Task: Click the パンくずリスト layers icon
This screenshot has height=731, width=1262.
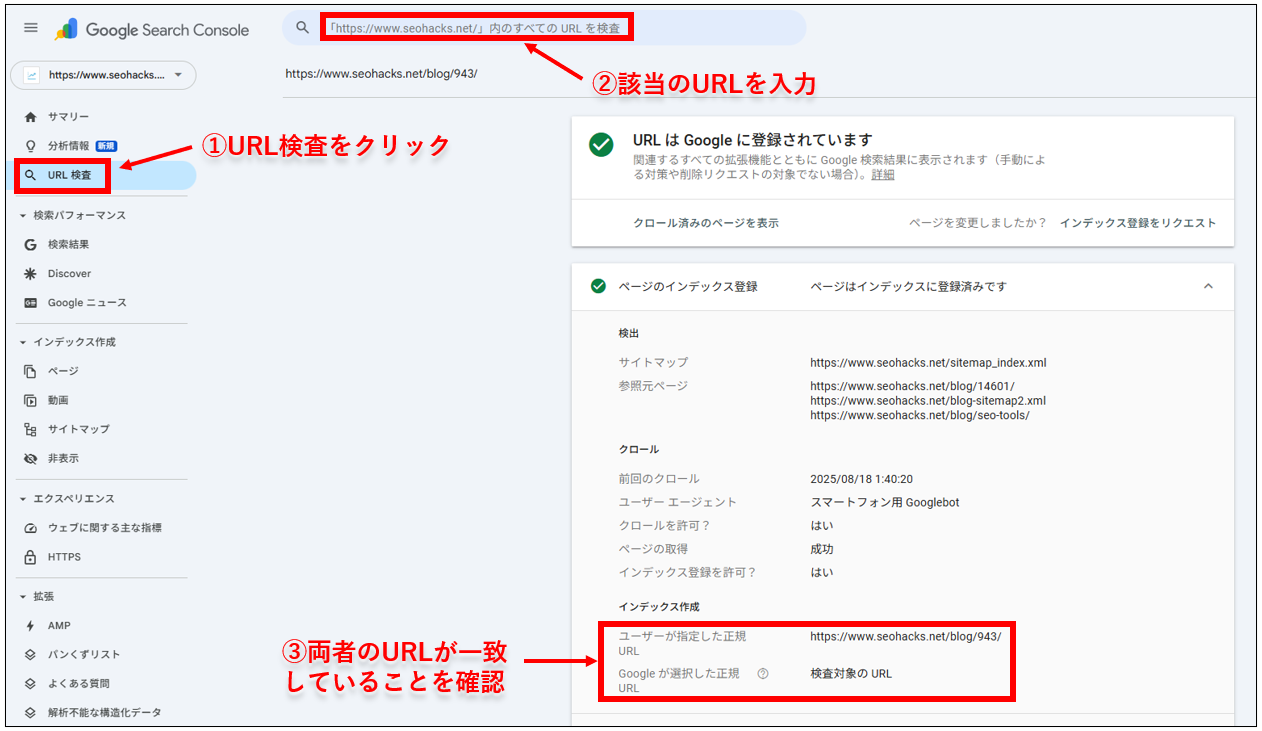Action: click(30, 654)
